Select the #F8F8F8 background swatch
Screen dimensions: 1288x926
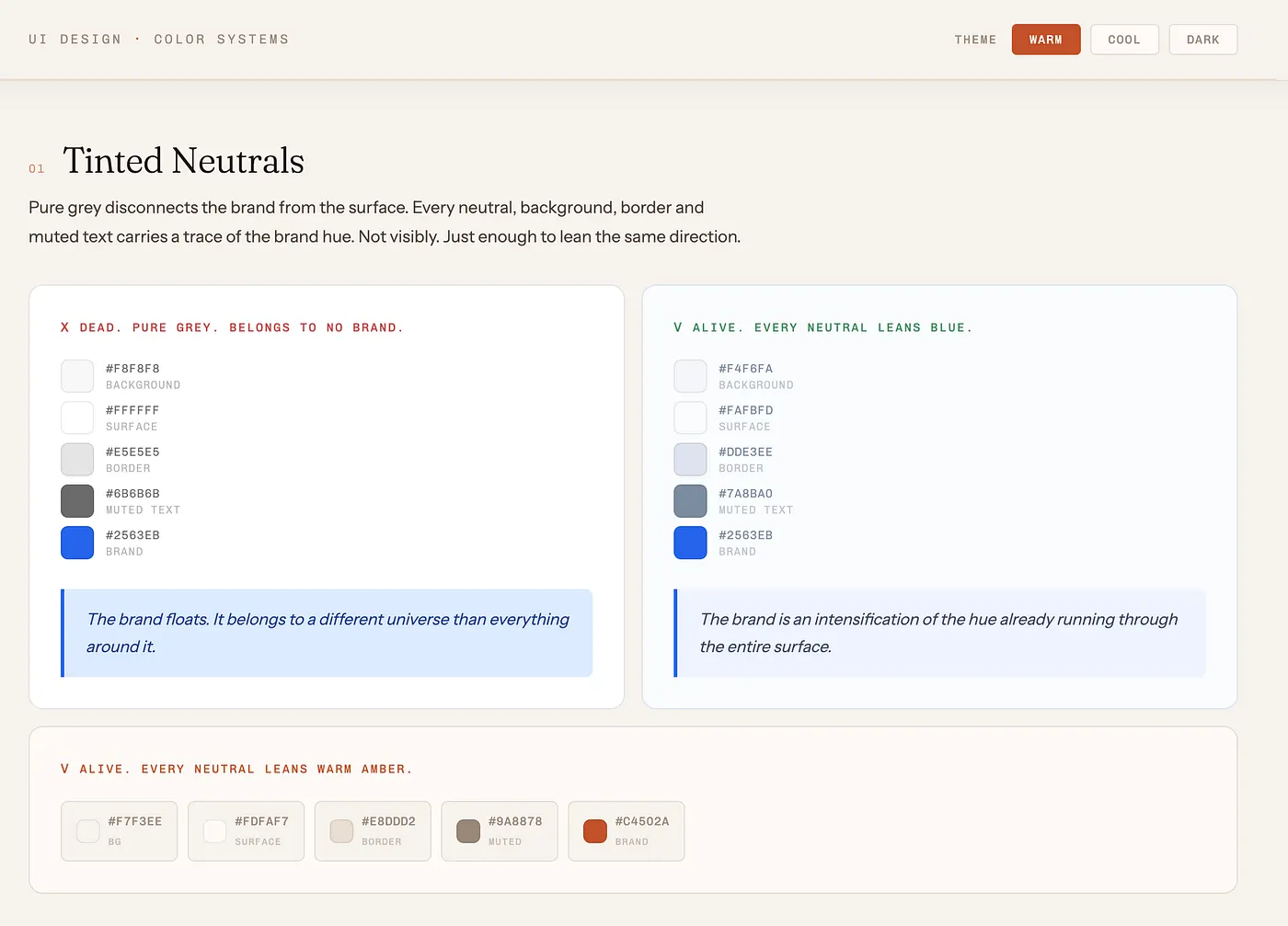tap(77, 376)
